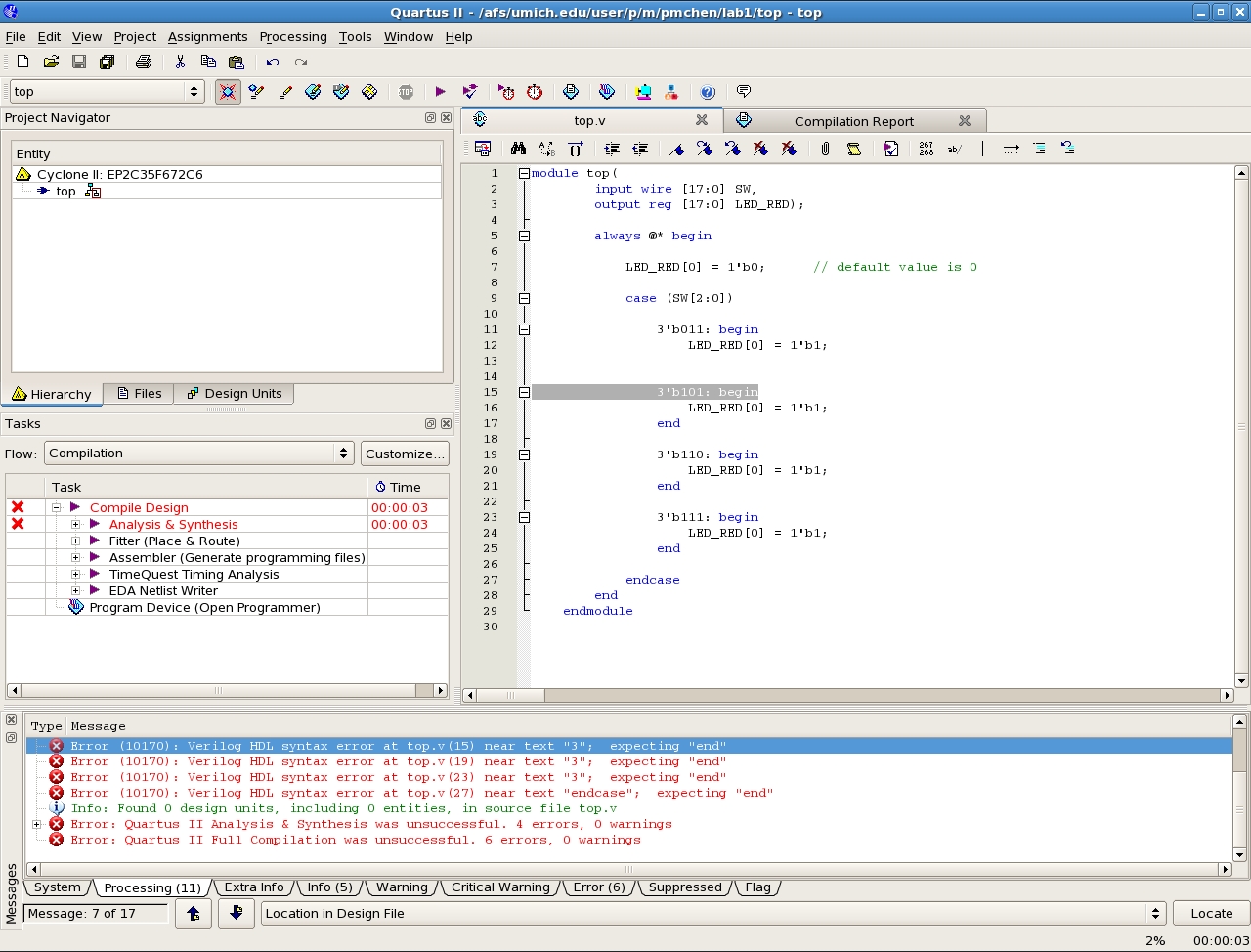Click the Save All icon
This screenshot has width=1251, height=952.
(108, 62)
